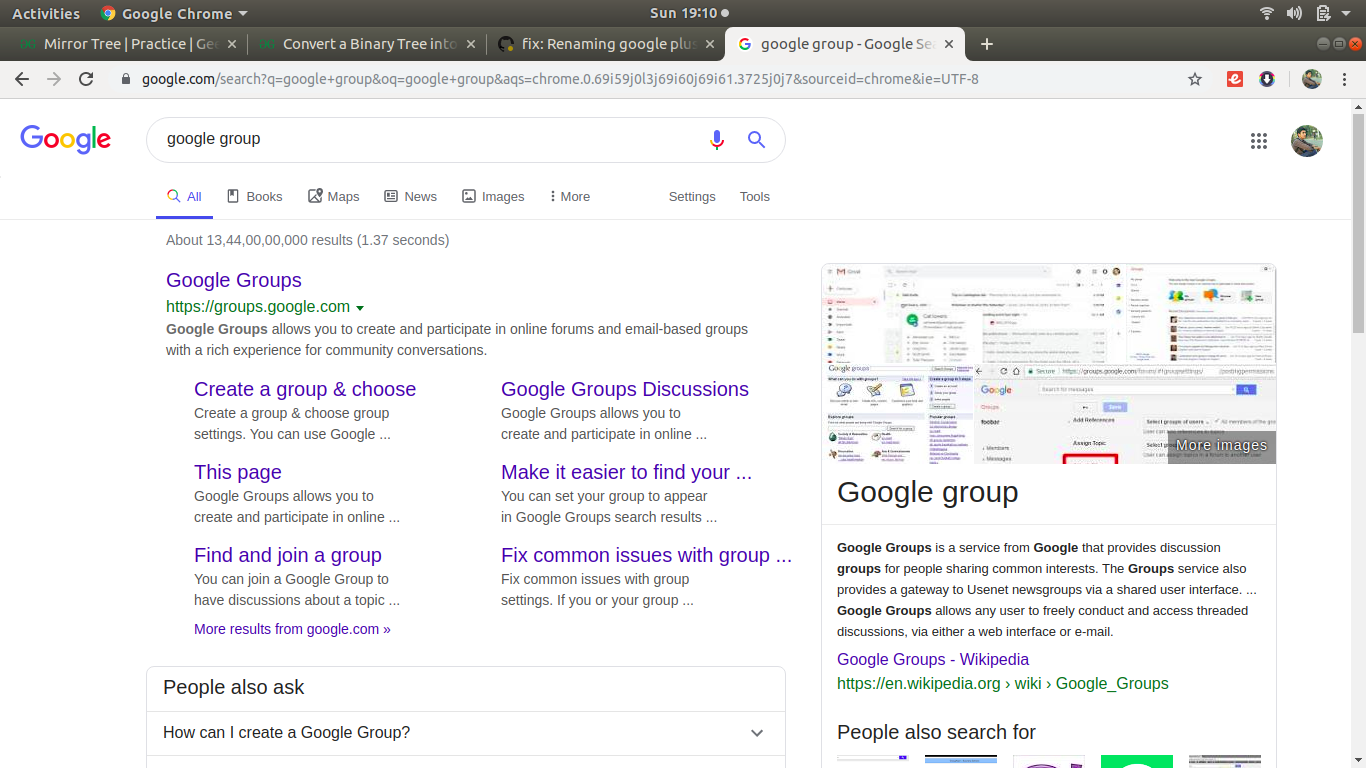Open Google Groups Discussions sitelink

[625, 389]
